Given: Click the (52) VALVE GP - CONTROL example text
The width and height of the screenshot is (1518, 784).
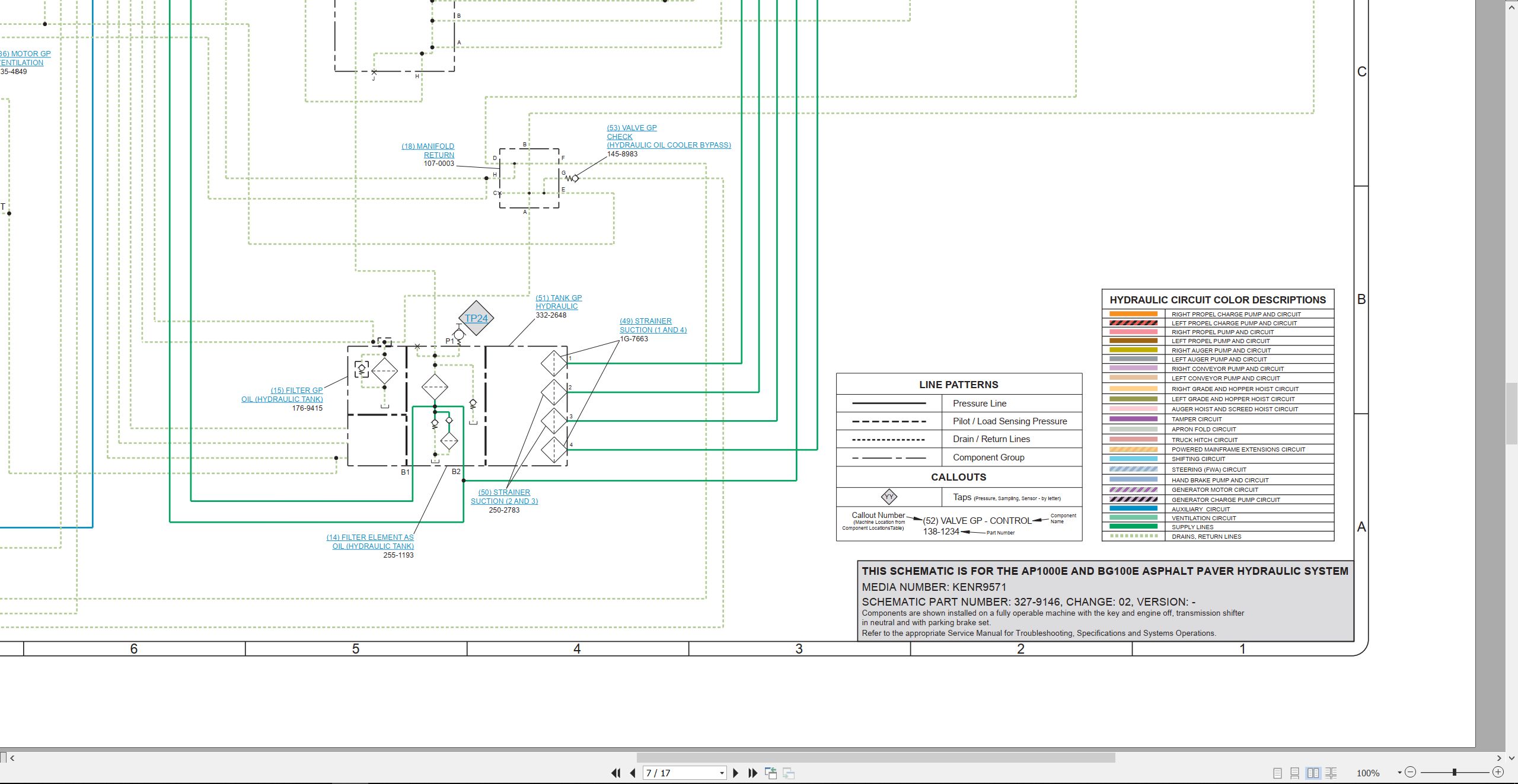Looking at the screenshot, I should [x=977, y=521].
